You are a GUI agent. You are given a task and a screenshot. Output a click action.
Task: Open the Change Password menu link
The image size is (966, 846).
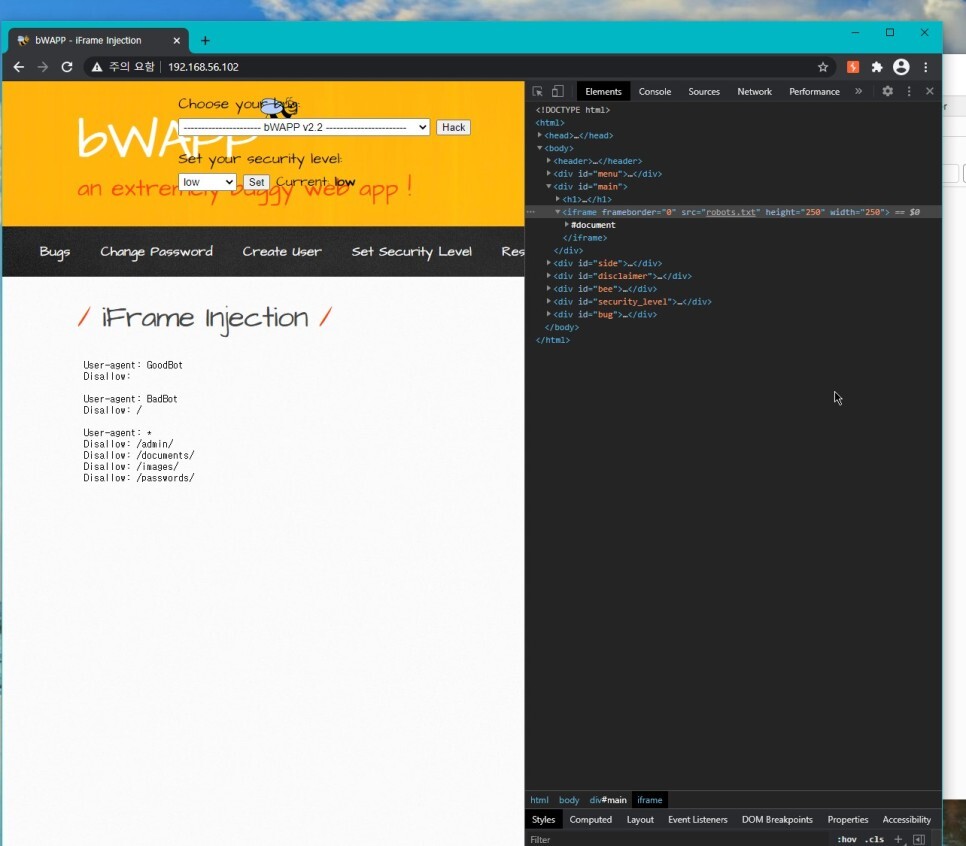click(x=156, y=252)
